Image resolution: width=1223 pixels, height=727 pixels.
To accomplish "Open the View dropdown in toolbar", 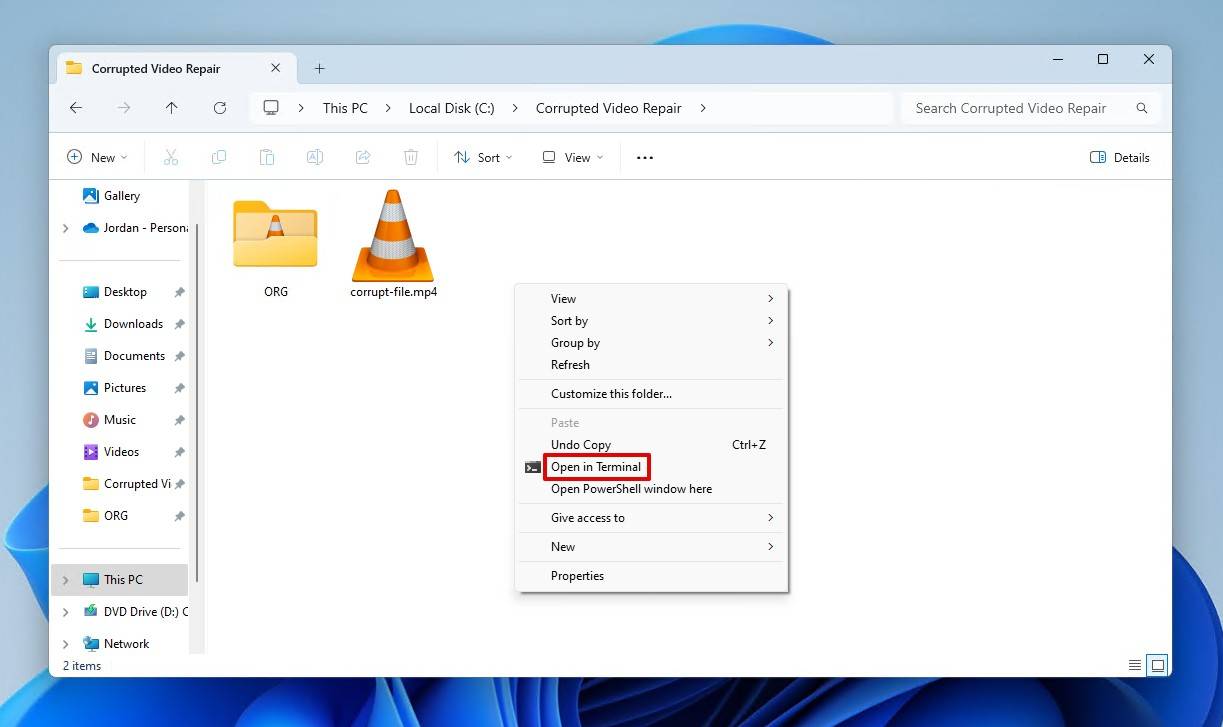I will click(x=573, y=157).
